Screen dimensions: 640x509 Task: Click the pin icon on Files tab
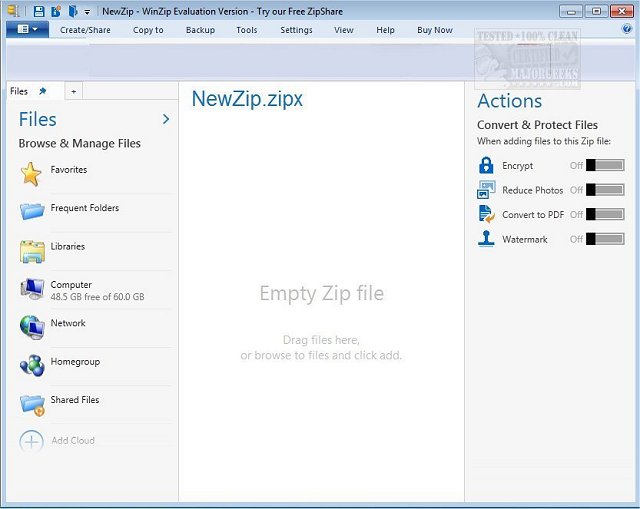(x=42, y=91)
